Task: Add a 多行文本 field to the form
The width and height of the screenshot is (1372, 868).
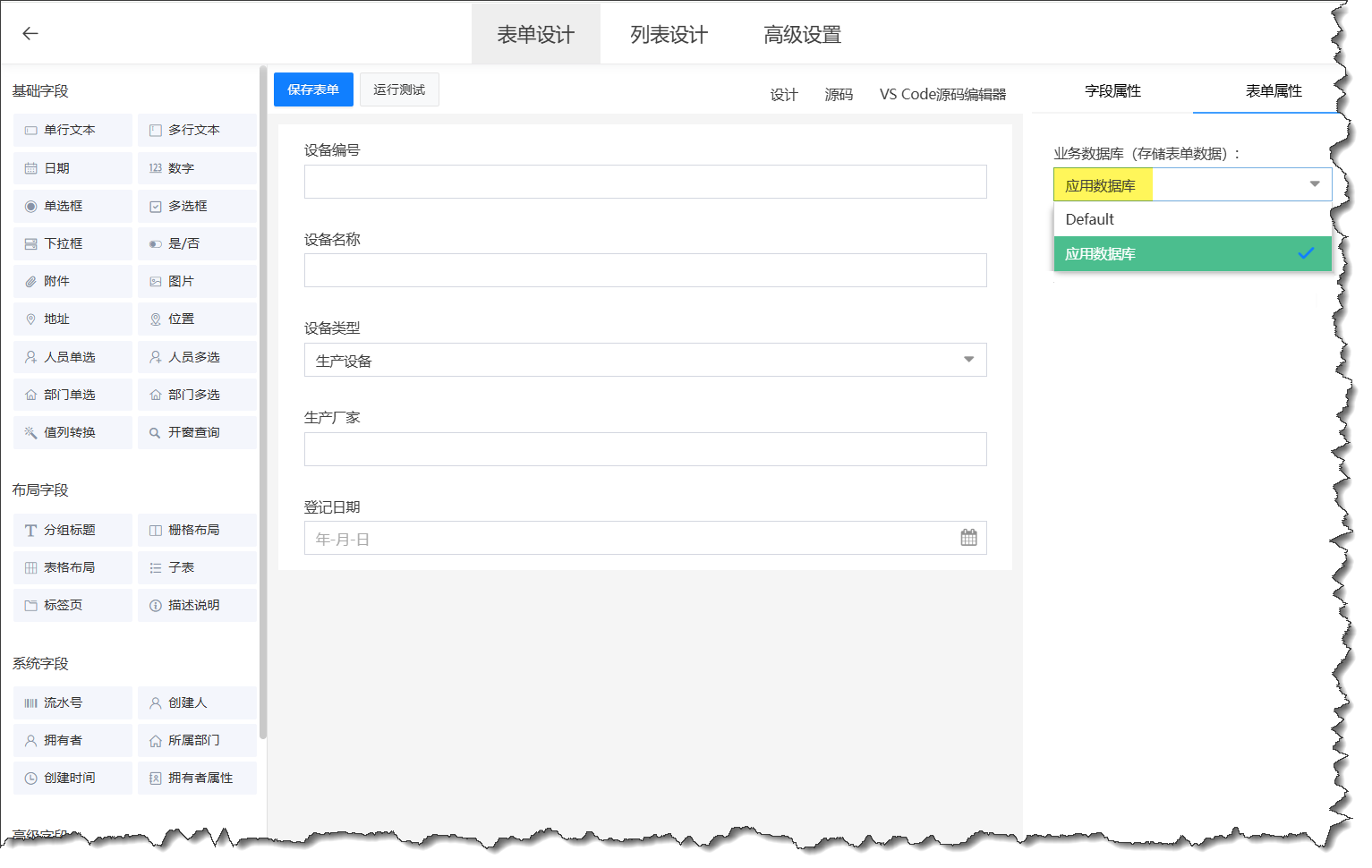Action: pos(196,130)
